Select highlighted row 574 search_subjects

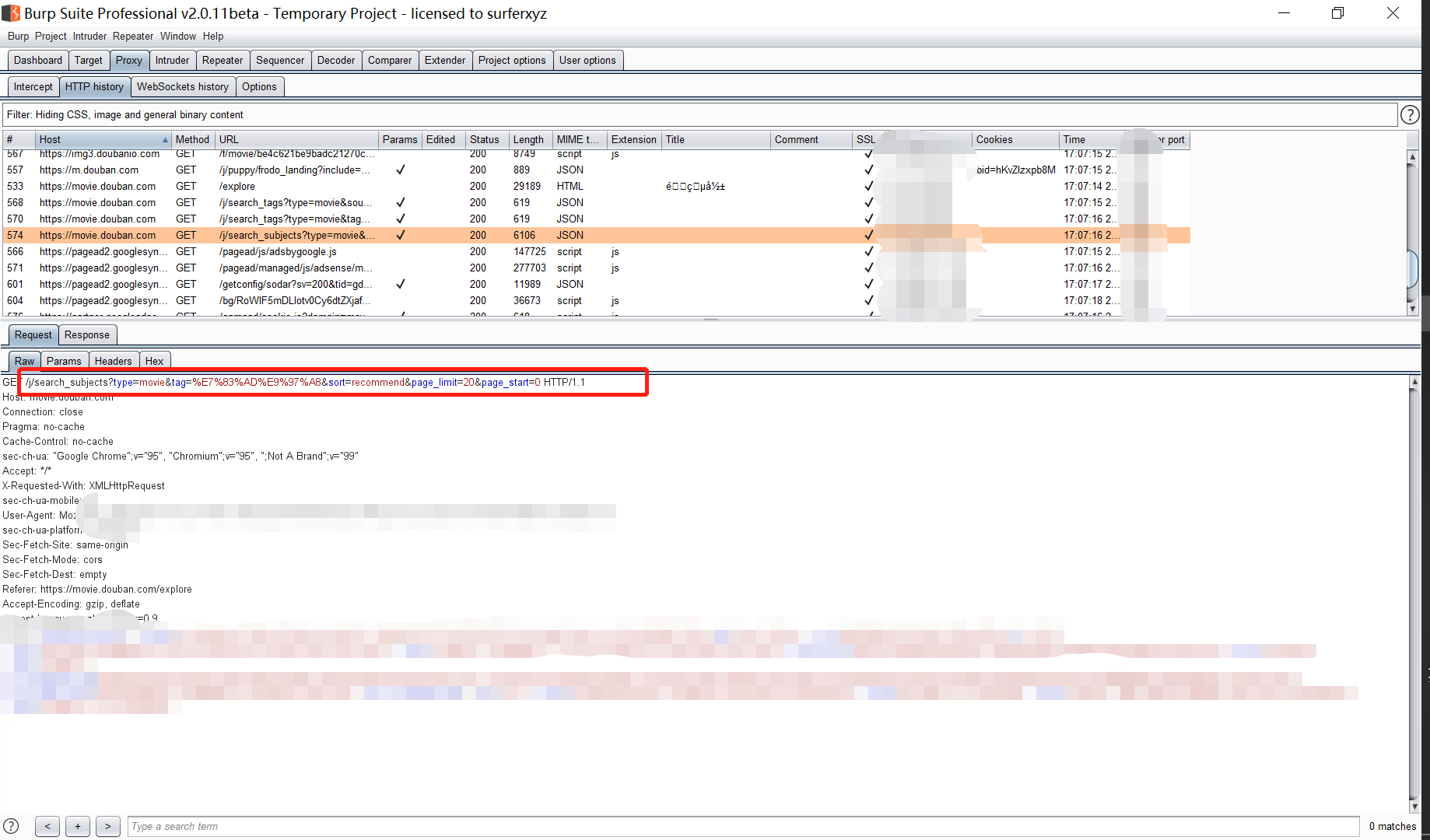[596, 236]
